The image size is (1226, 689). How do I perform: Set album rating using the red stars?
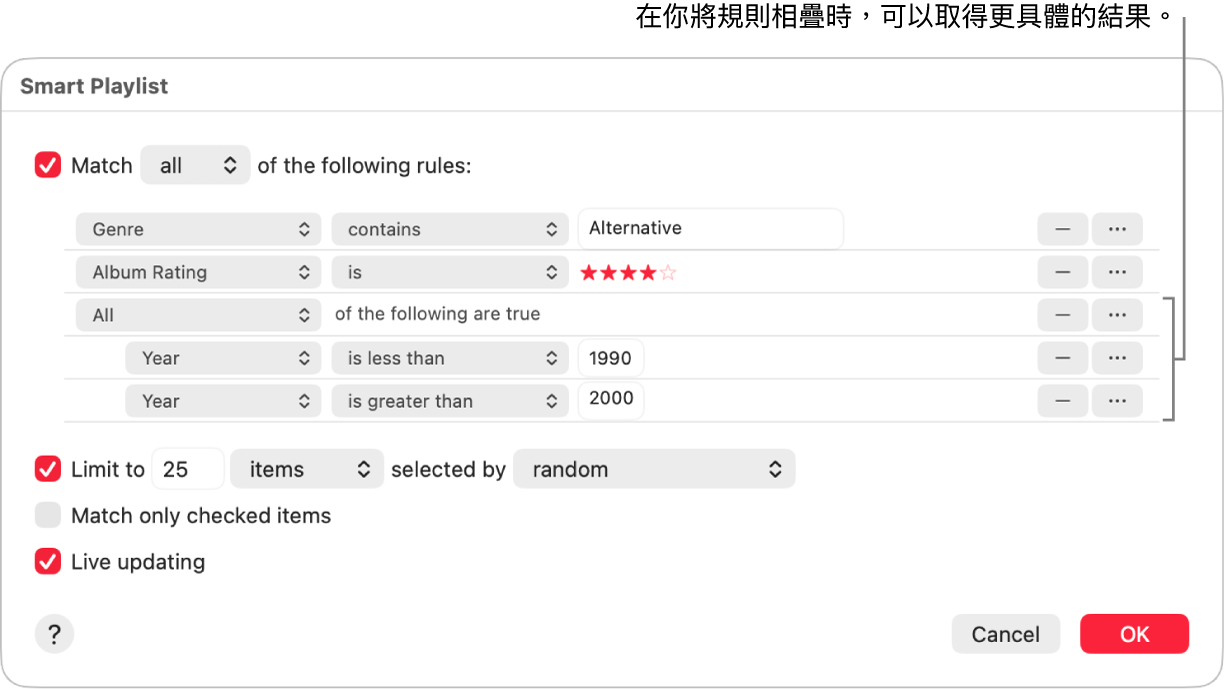coord(628,272)
